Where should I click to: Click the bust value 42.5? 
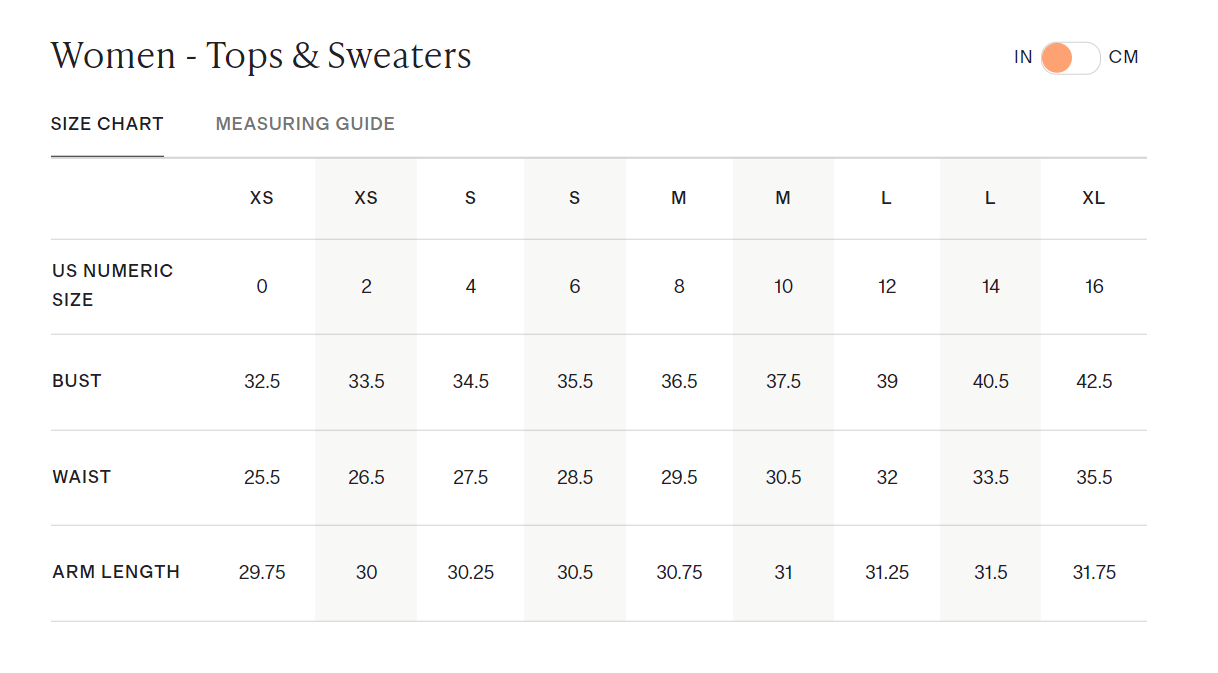pos(1094,382)
